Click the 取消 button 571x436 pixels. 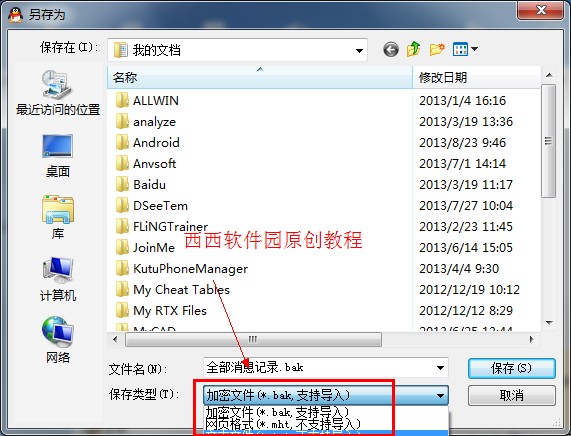pos(511,395)
